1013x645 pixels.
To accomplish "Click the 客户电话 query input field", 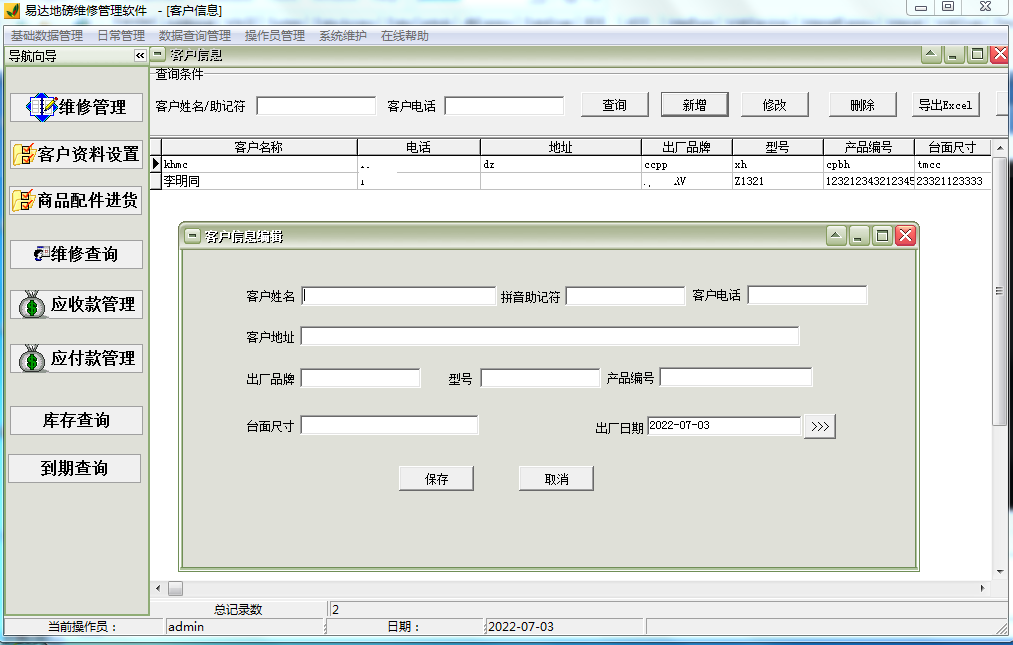I will pyautogui.click(x=505, y=103).
